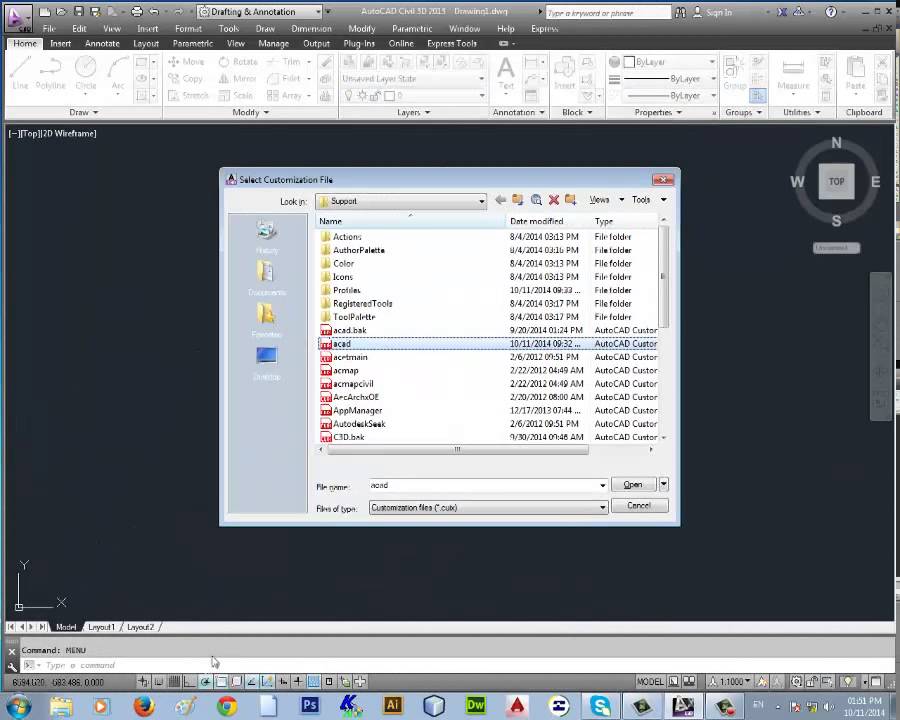Toggle Ortho Mode in the status bar
Screen dimensions: 900x720
[189, 682]
